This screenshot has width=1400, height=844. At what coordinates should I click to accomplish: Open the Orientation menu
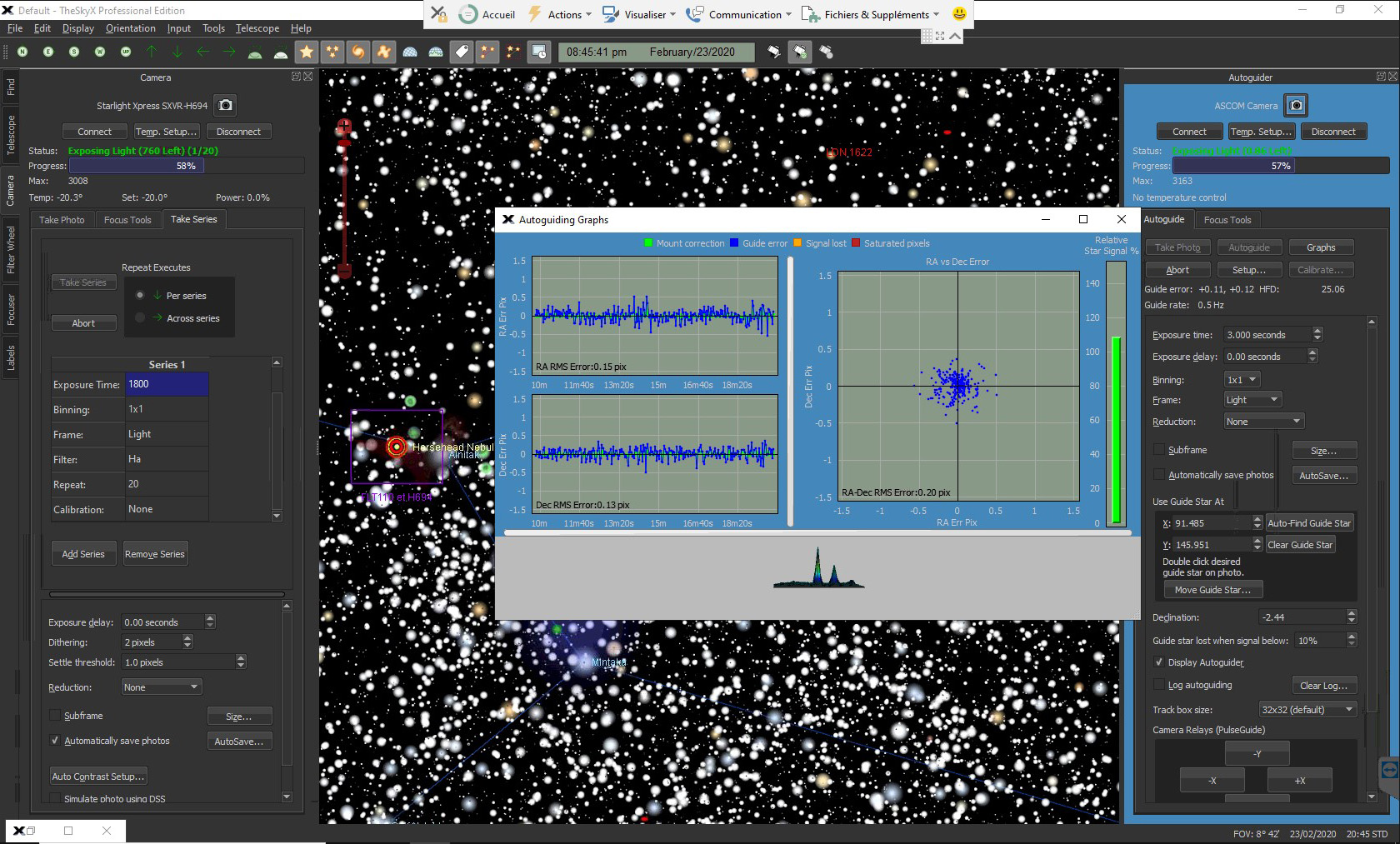pyautogui.click(x=130, y=27)
